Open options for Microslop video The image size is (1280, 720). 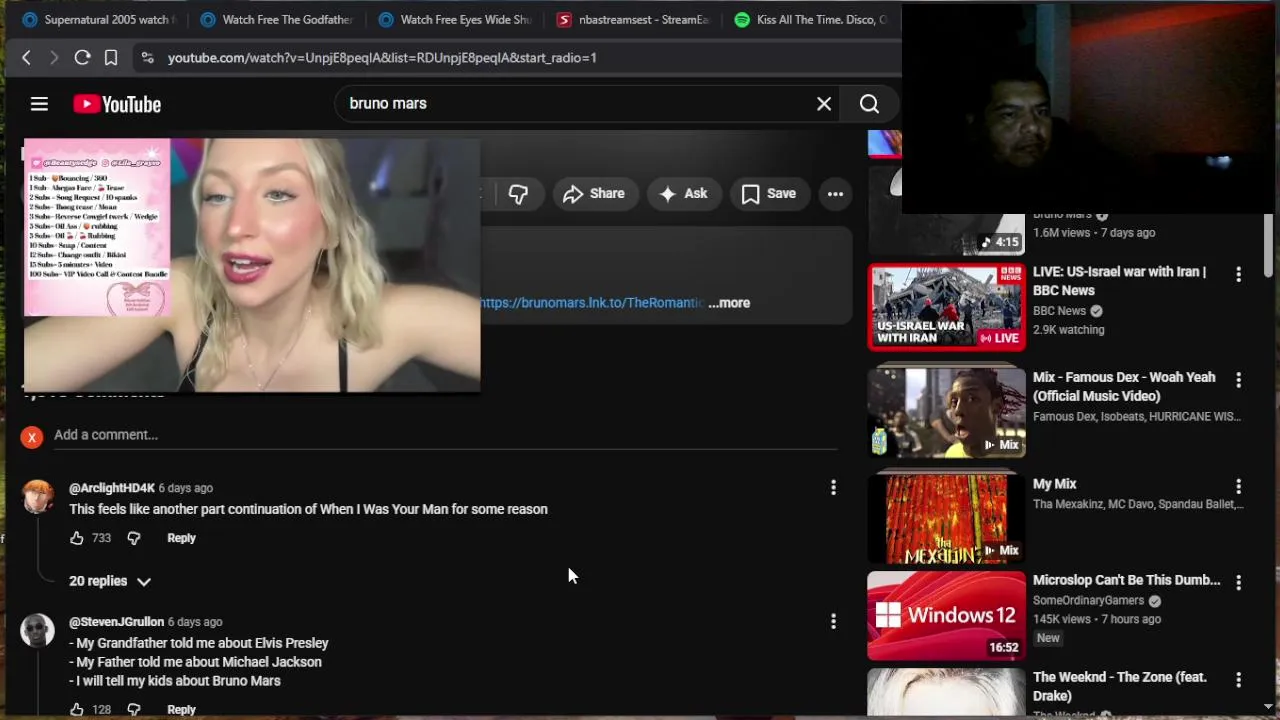coord(1238,582)
